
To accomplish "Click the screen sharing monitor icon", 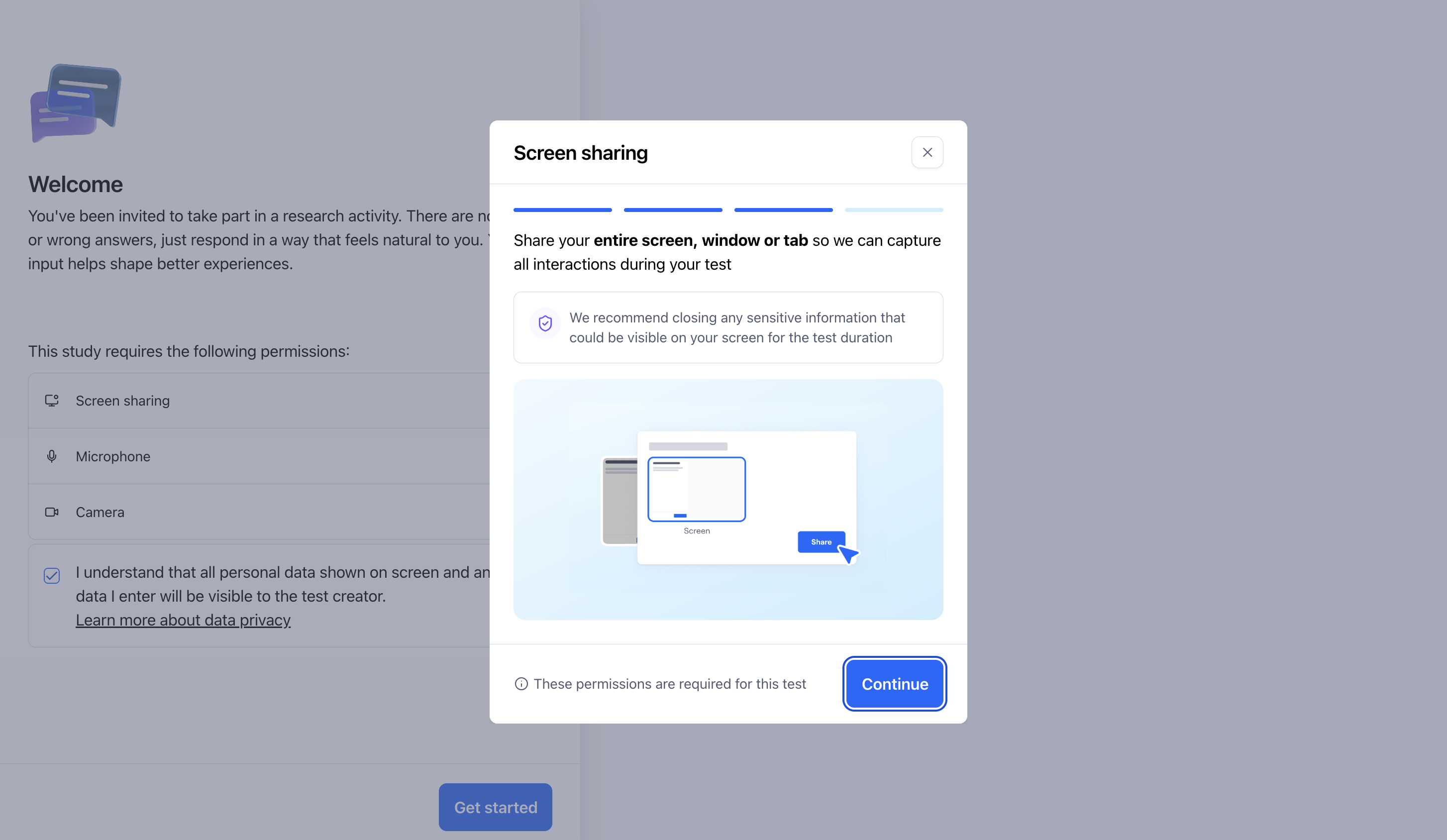I will point(52,400).
